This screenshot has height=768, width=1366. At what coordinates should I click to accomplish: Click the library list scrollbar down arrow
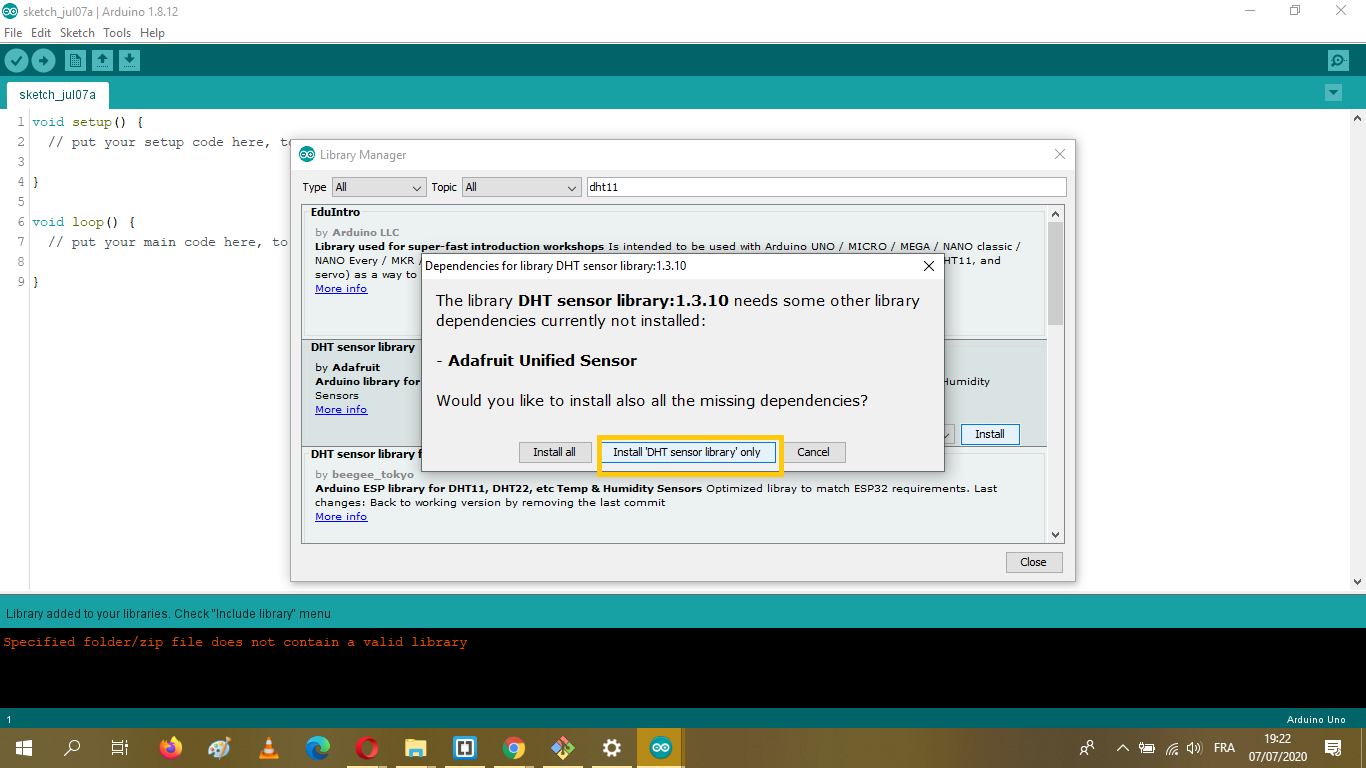1056,536
